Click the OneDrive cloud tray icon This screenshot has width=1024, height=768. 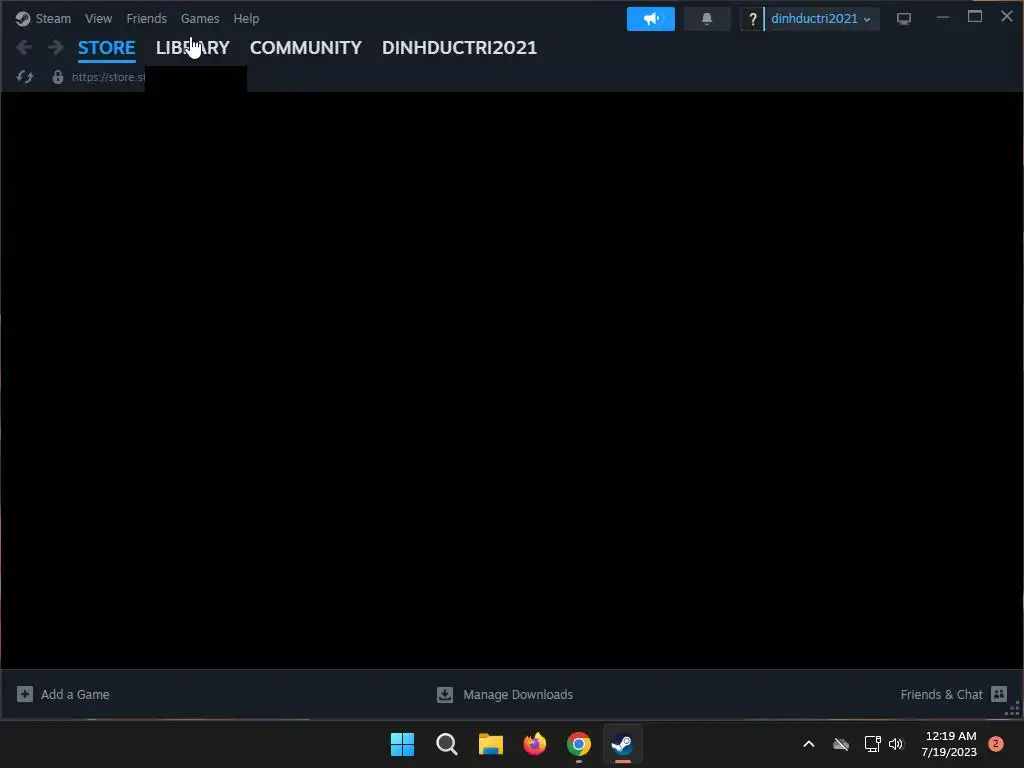point(840,744)
